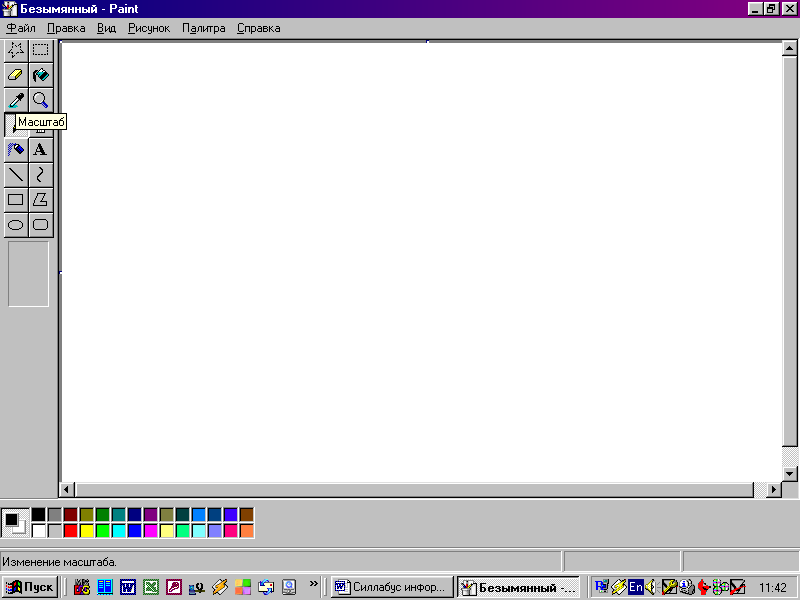Viewport: 800px width, 600px height.
Task: Select the purple color swatch
Action: (151, 514)
